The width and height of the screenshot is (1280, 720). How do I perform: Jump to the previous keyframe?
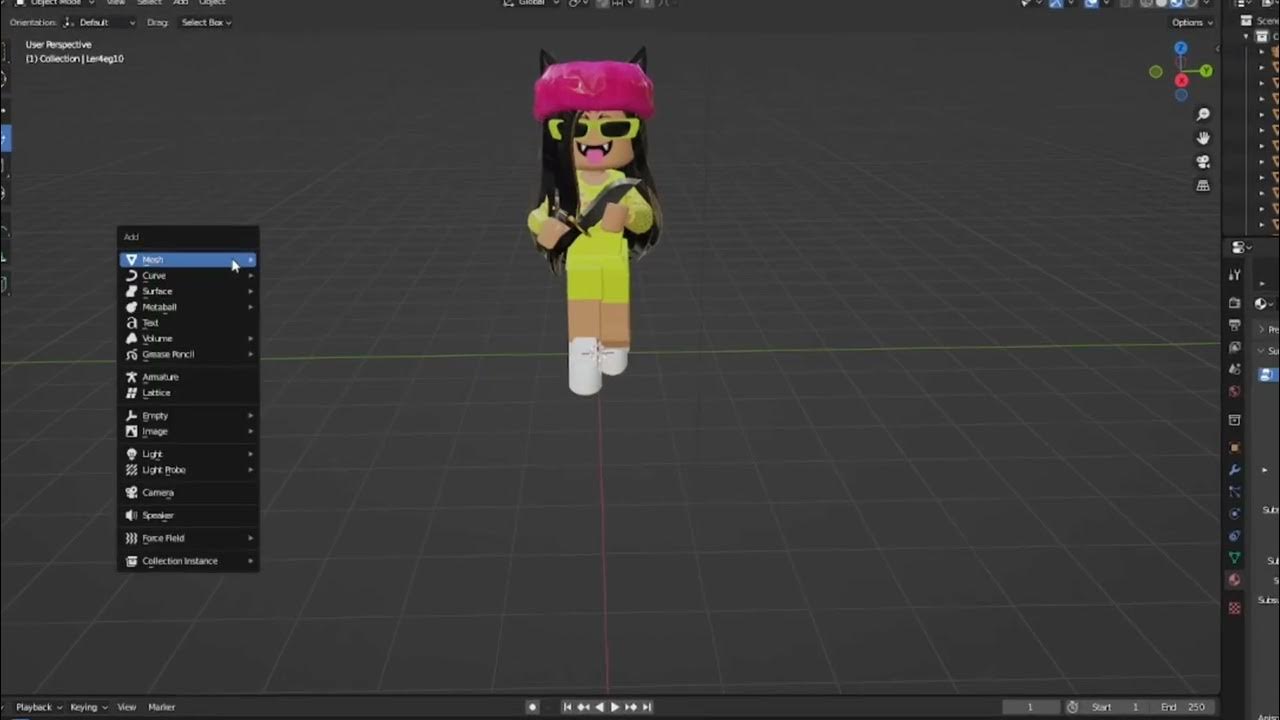tap(584, 707)
